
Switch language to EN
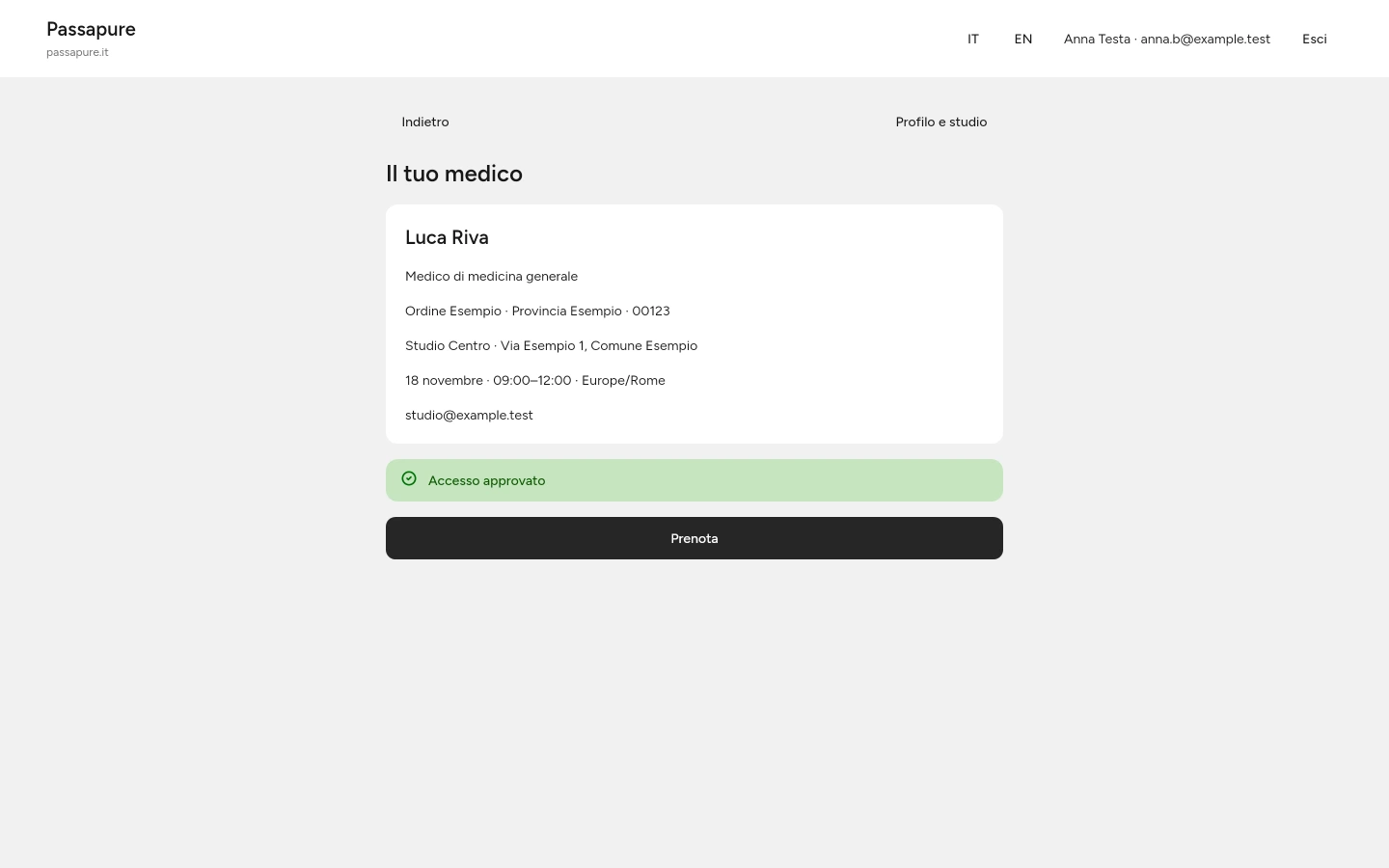pyautogui.click(x=1023, y=39)
